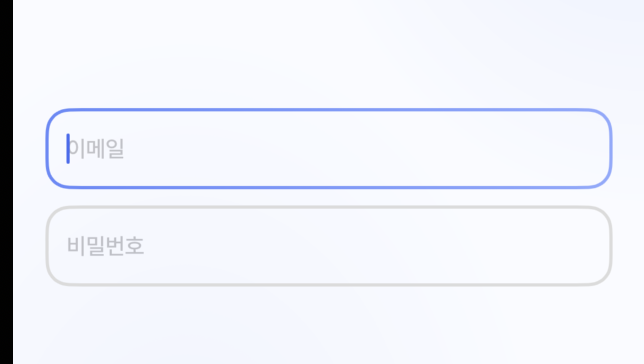
Task: Keep focus on the 이메일 box
Action: [329, 148]
